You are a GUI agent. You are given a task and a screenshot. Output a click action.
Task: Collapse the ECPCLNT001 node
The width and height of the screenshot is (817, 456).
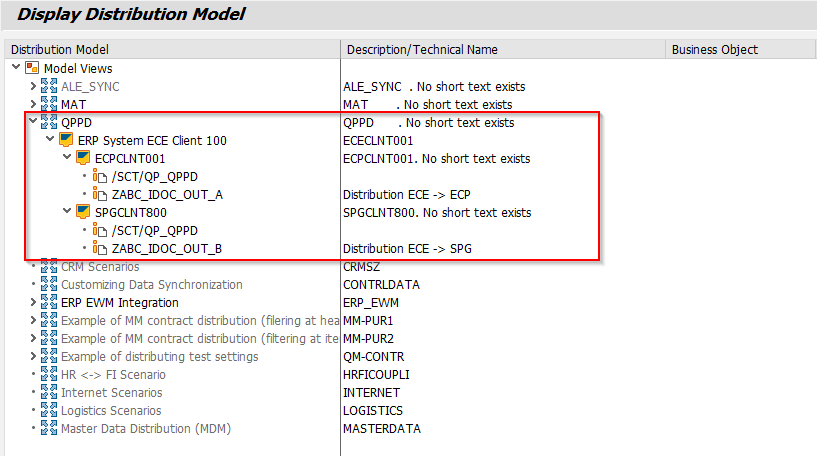(x=67, y=158)
